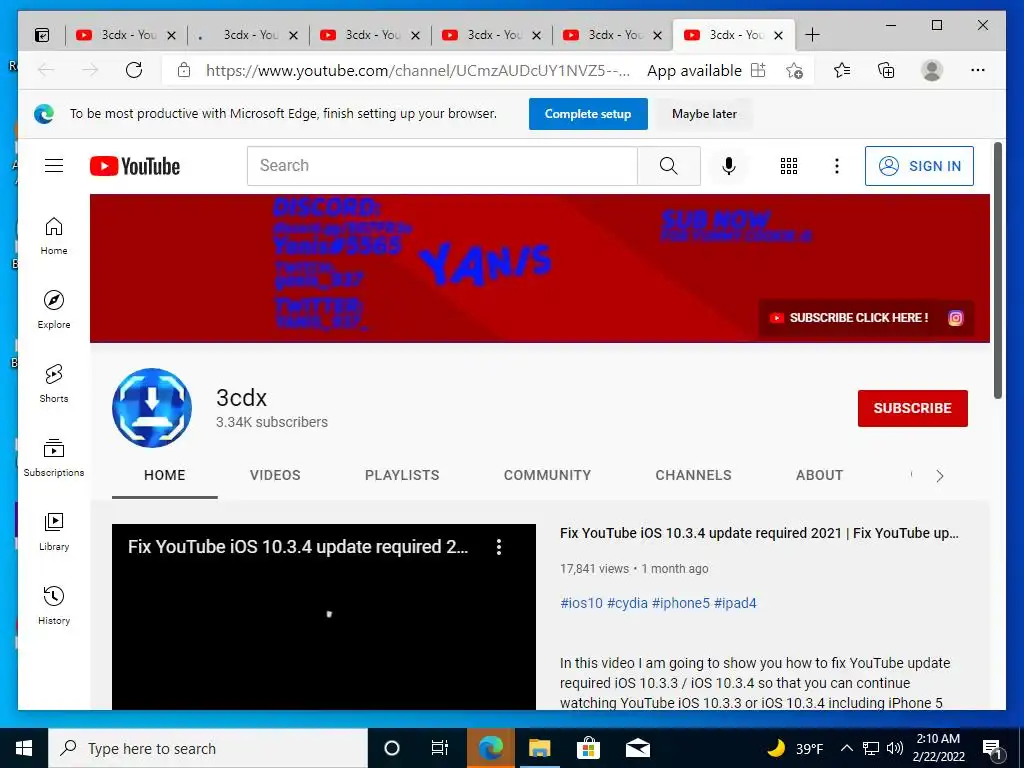Open Task View on the taskbar
The image size is (1024, 768).
click(440, 748)
